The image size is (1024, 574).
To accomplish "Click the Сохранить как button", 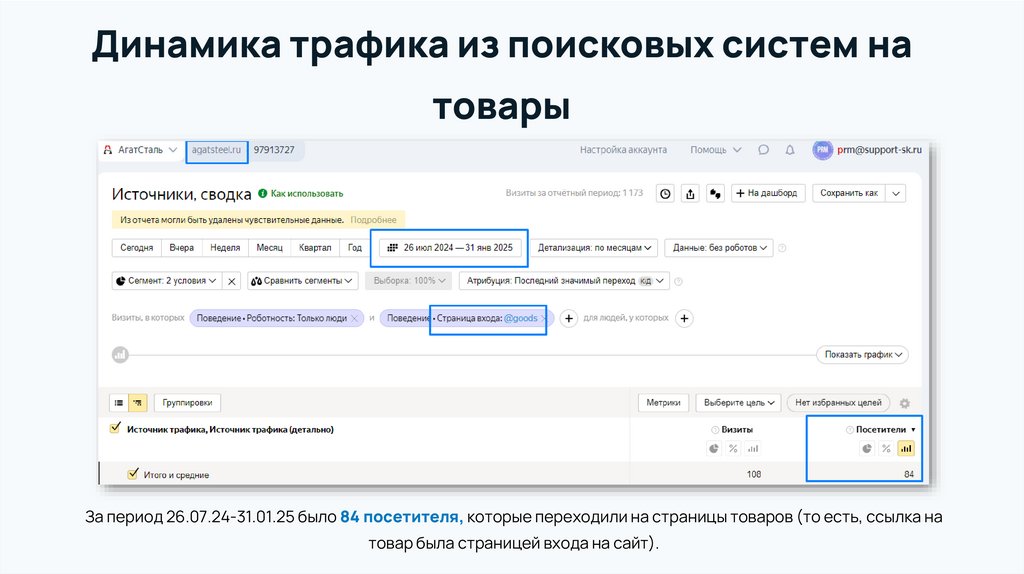I will coord(849,193).
